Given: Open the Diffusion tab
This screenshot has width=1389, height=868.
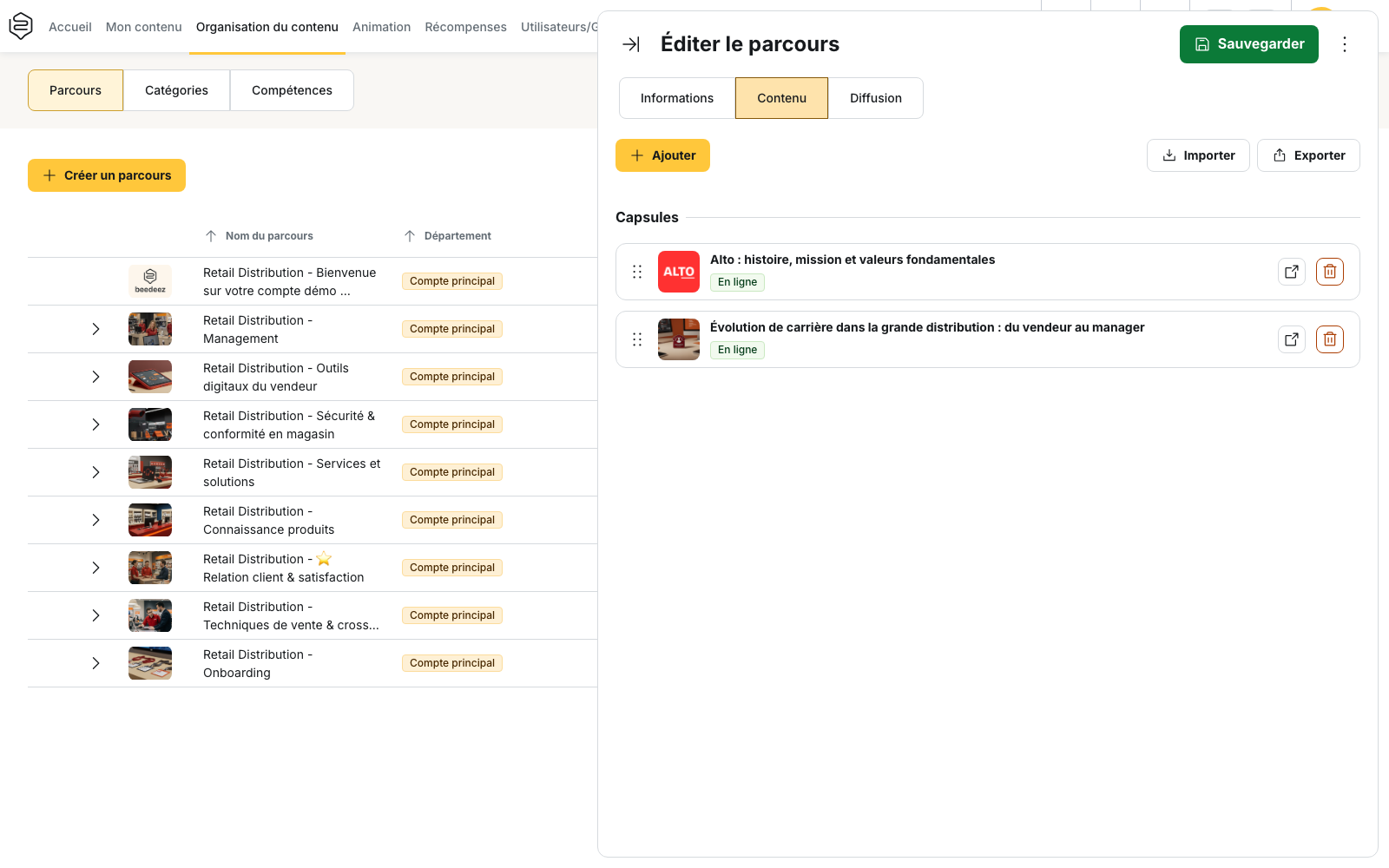Looking at the screenshot, I should pyautogui.click(x=876, y=98).
